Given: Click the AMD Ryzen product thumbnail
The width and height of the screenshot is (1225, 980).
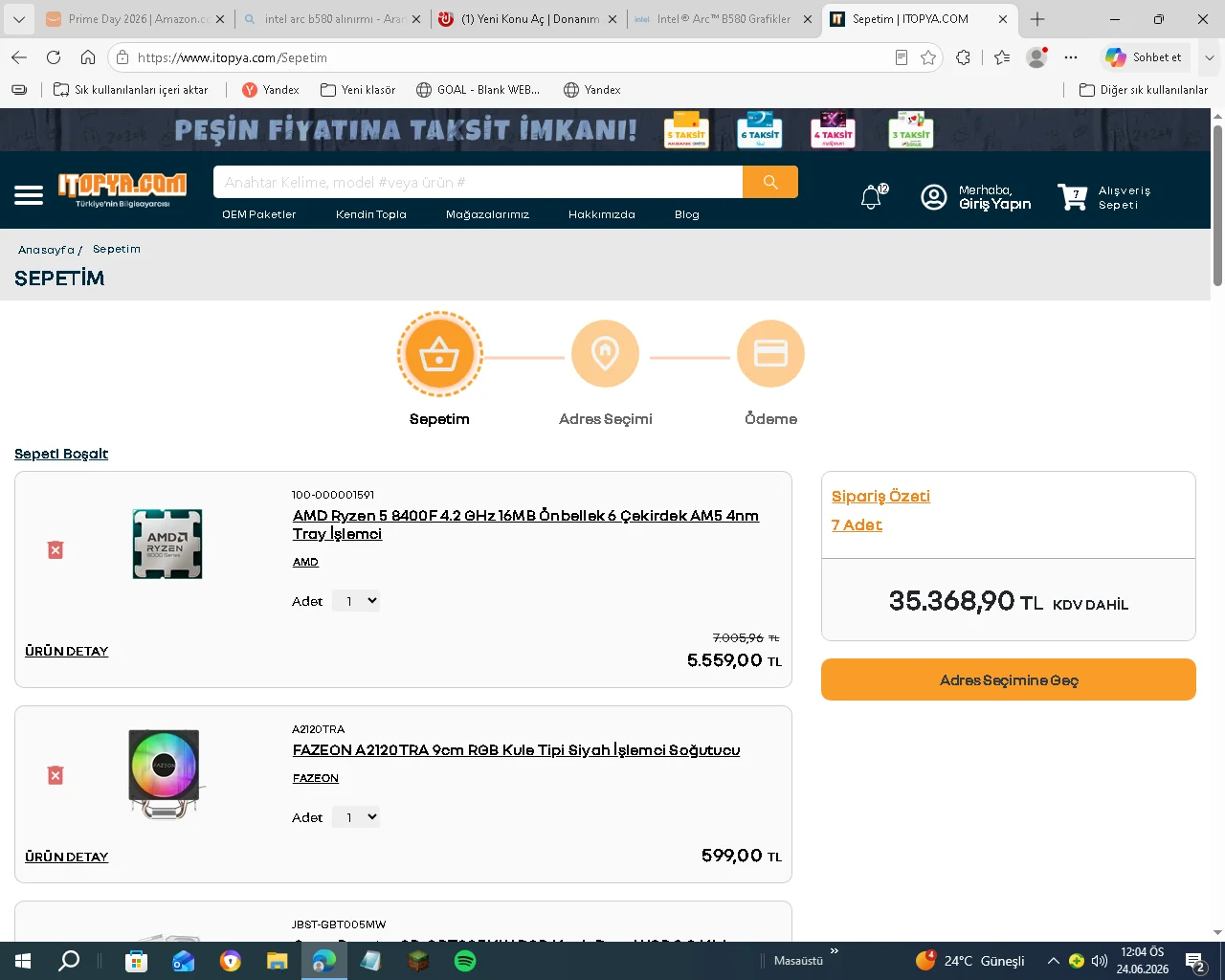Looking at the screenshot, I should click(x=167, y=544).
